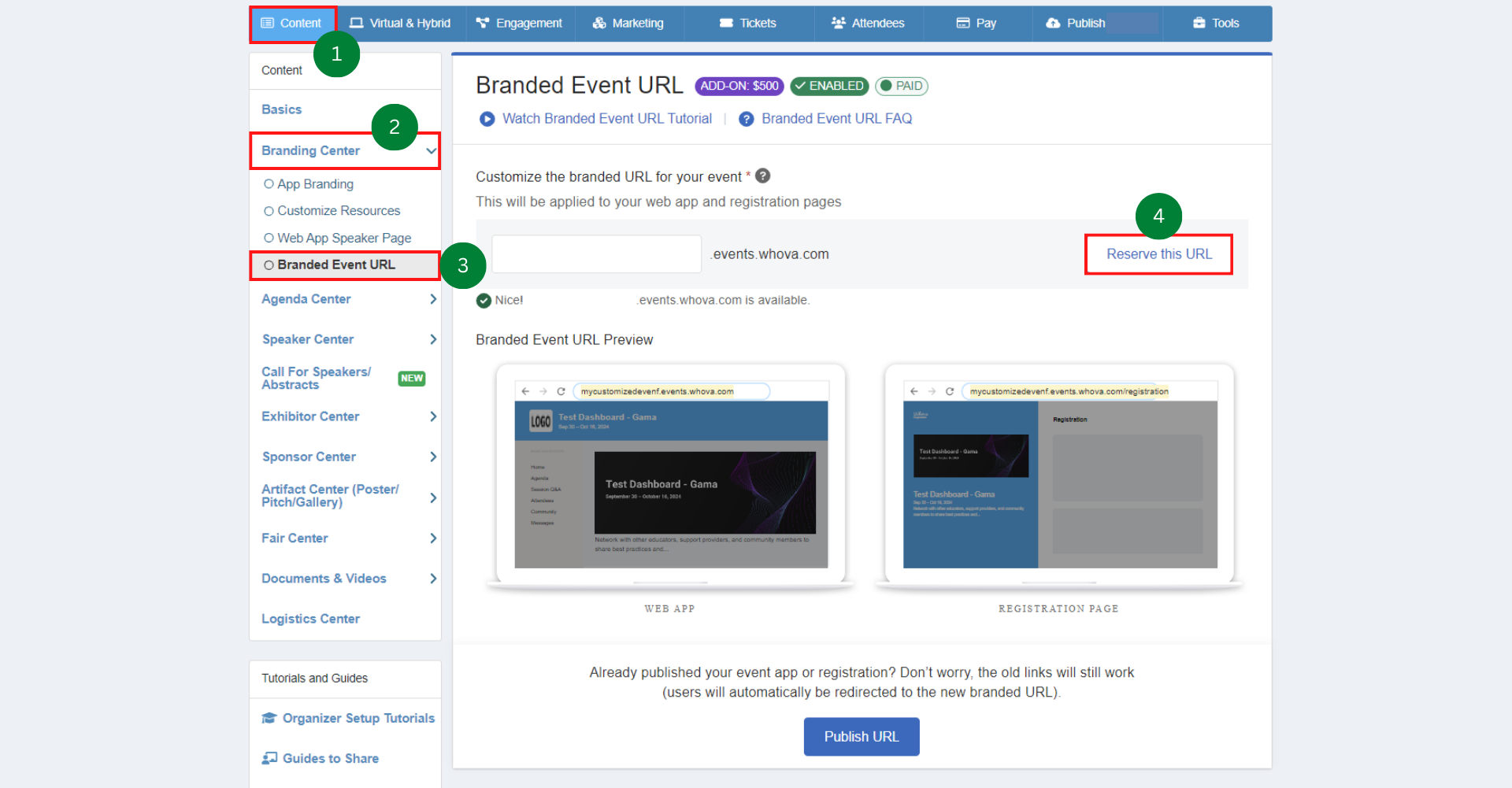
Task: Click the ENABLED status badge
Action: tap(829, 86)
